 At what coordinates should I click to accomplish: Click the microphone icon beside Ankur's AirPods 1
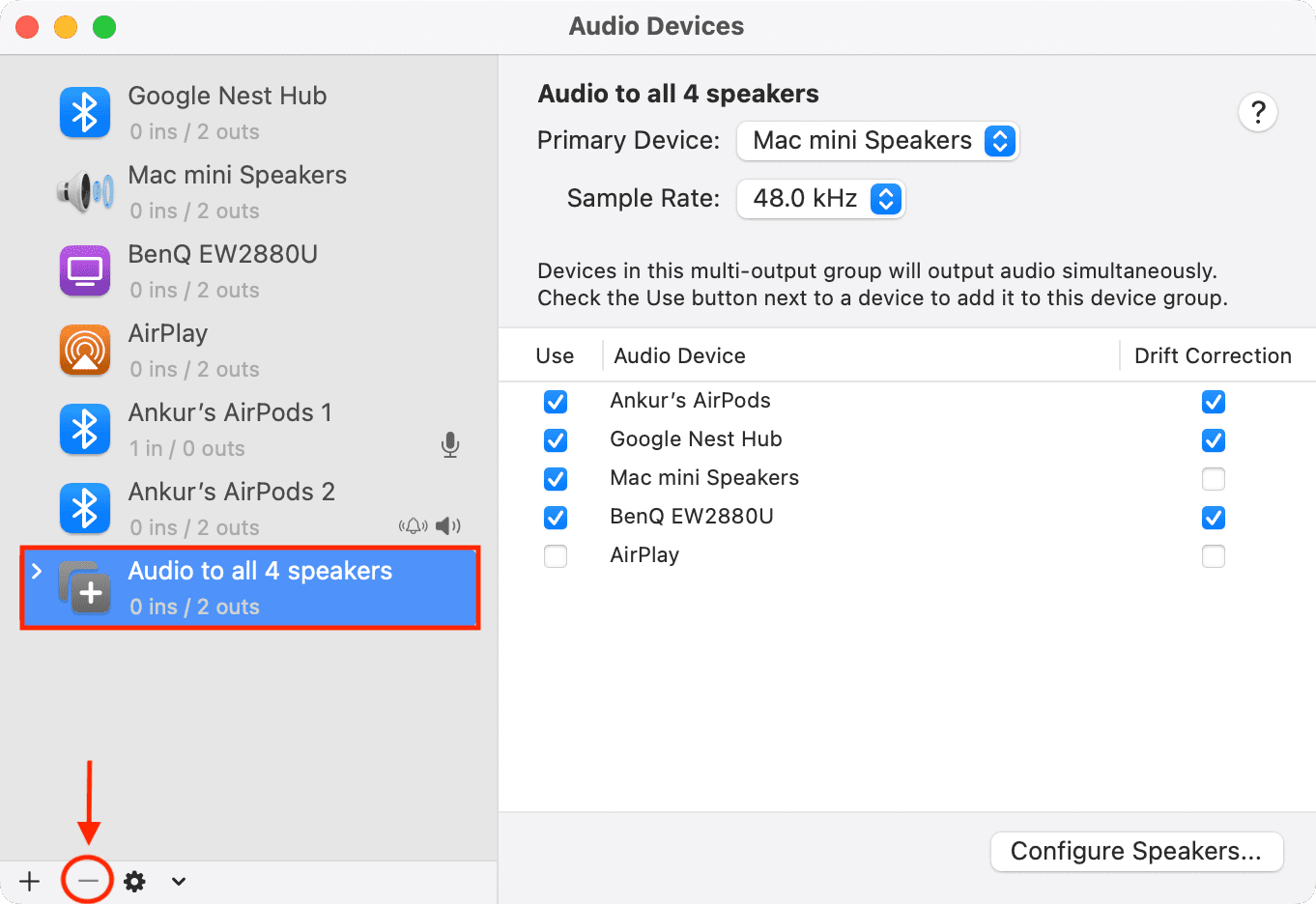coord(450,444)
